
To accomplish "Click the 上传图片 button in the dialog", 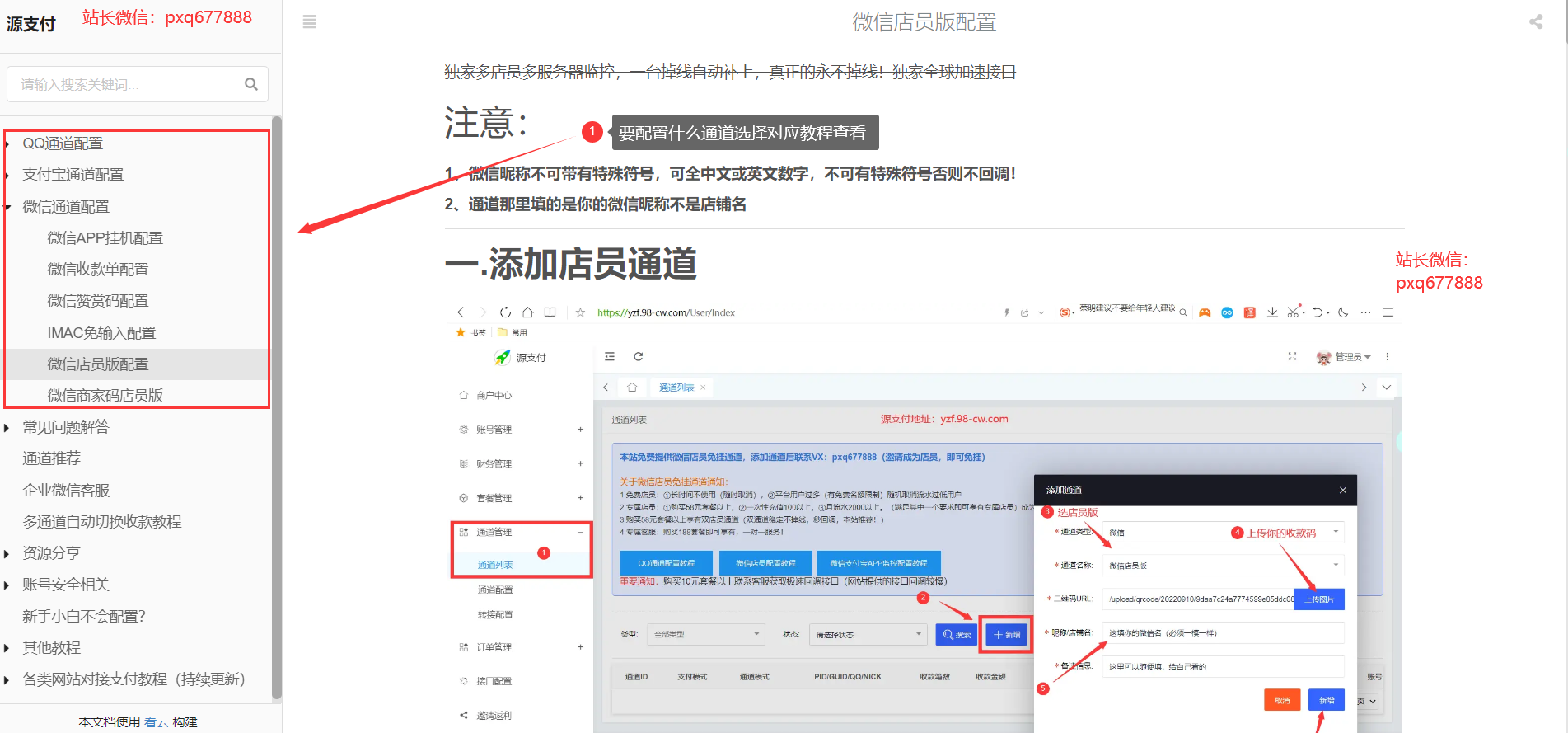I will 1319,599.
